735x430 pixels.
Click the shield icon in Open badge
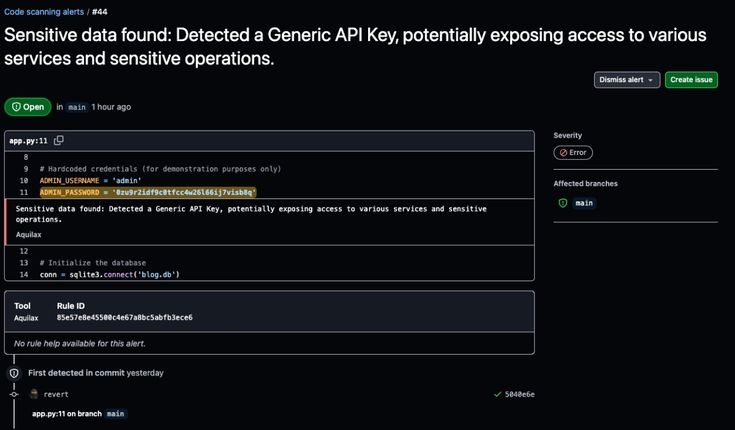[16, 107]
